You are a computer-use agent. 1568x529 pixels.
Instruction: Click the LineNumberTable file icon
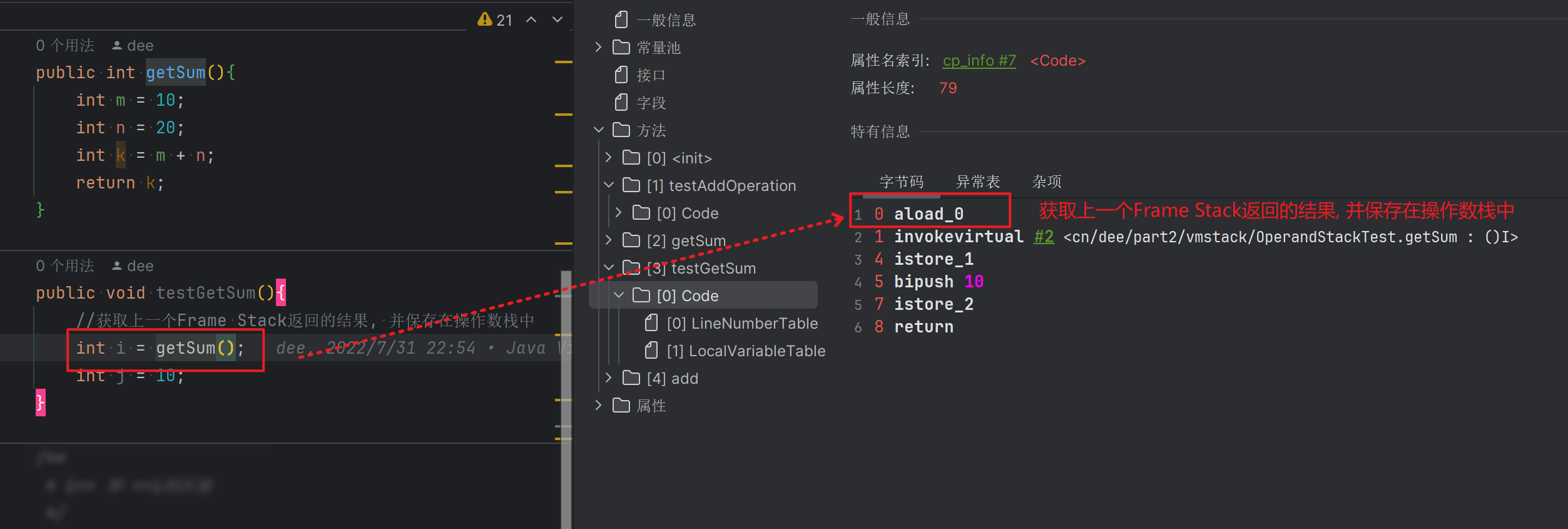(651, 323)
